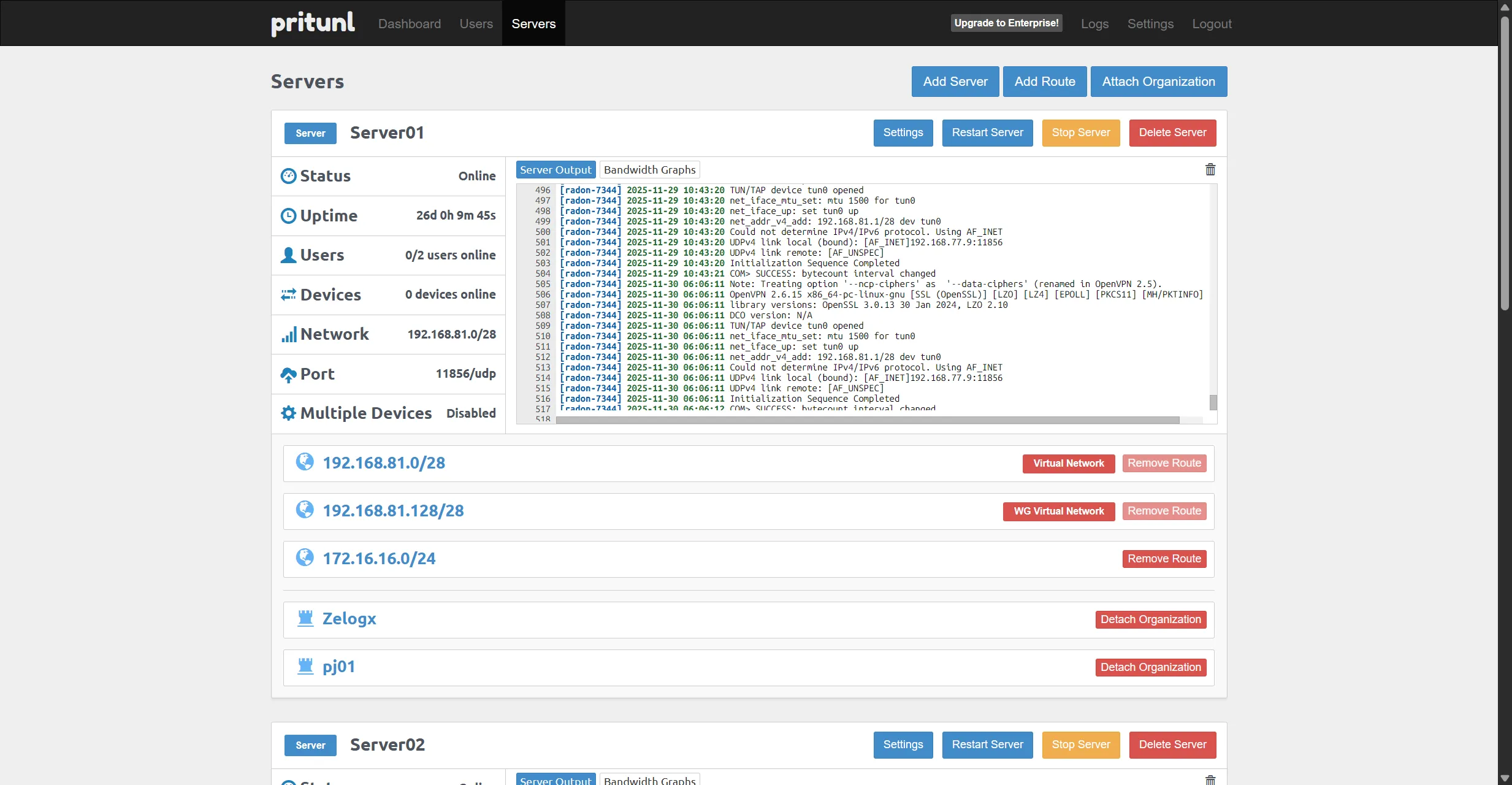Screen dimensions: 1512x785
Task: Stop Server01 with the Stop Server button
Action: pyautogui.click(x=1080, y=132)
